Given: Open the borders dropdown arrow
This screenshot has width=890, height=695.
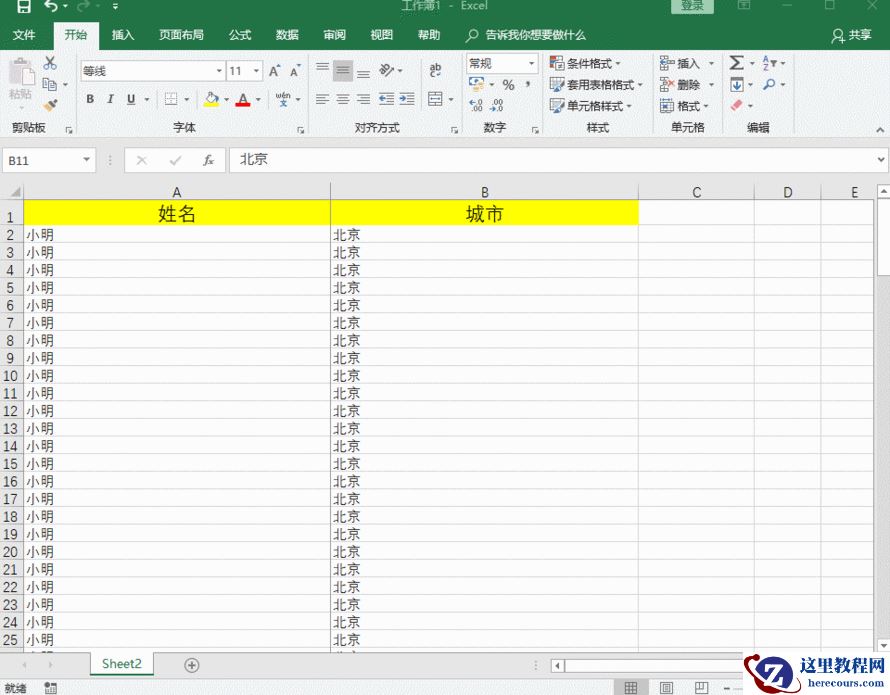Looking at the screenshot, I should click(186, 99).
